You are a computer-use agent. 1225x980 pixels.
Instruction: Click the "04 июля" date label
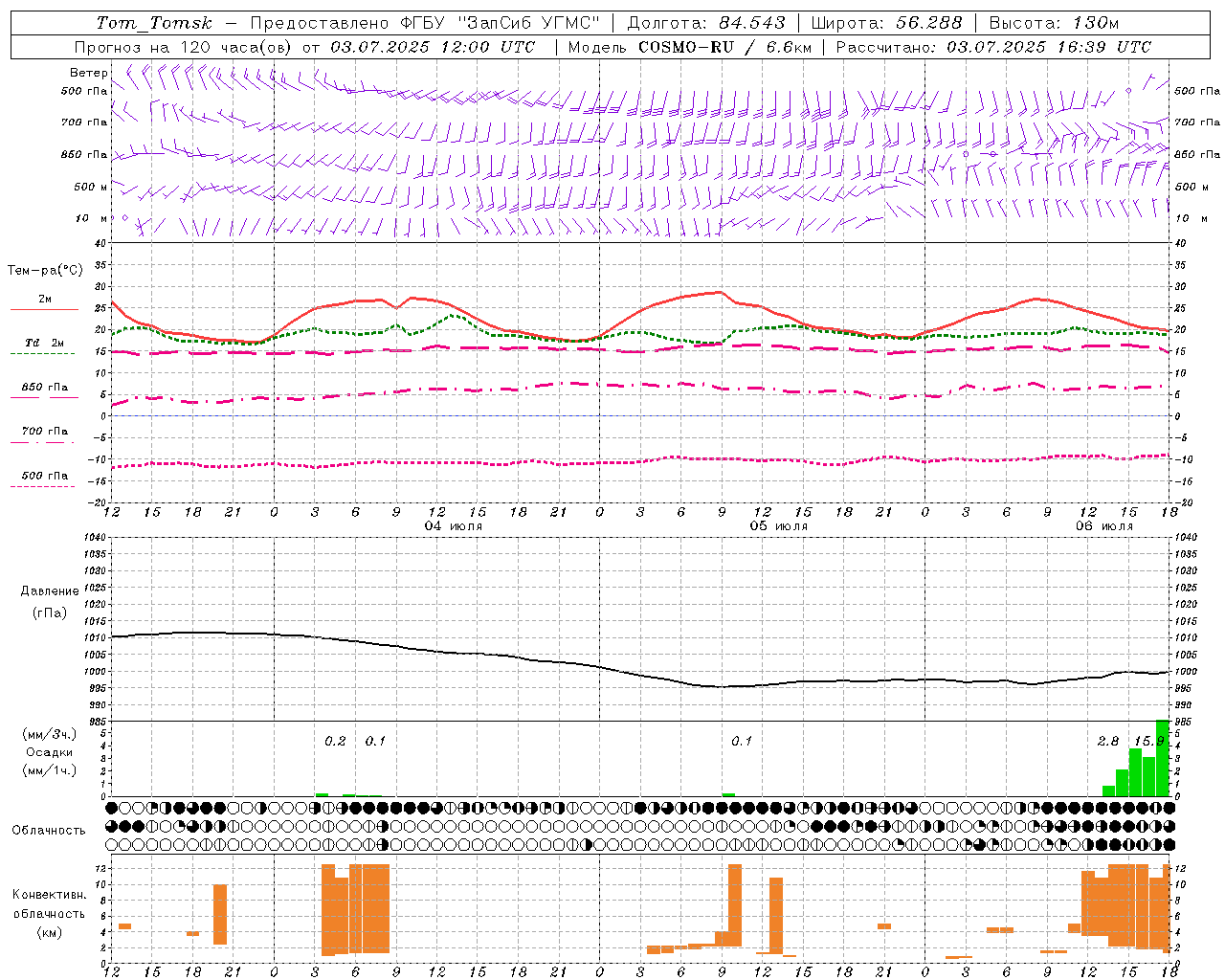pos(454,526)
